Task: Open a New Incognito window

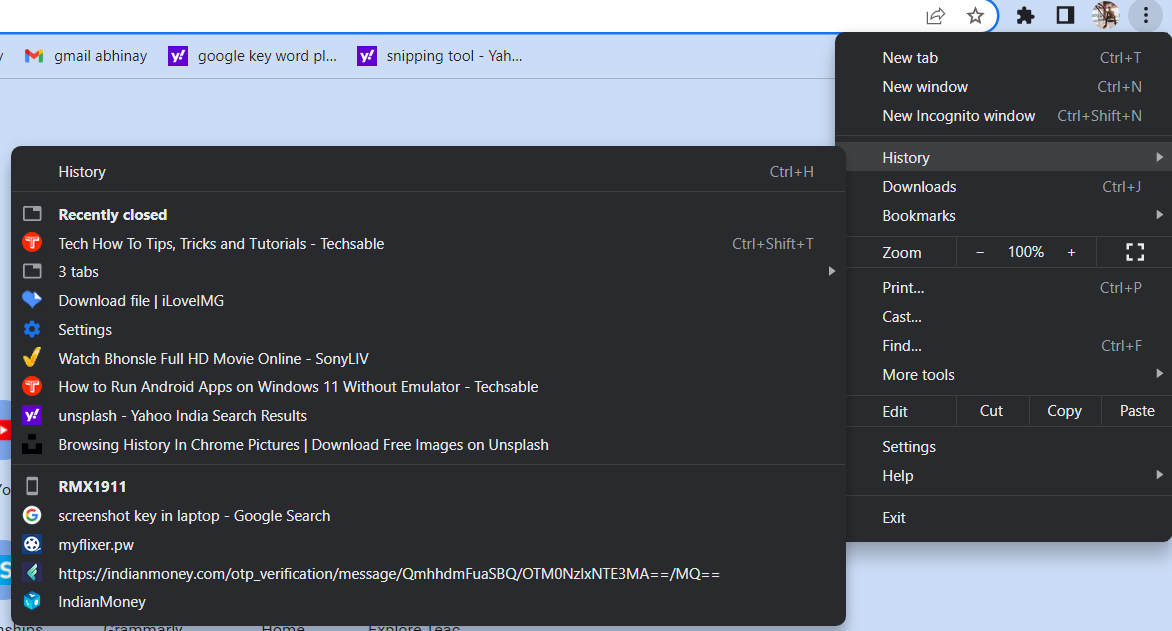Action: (x=1004, y=116)
